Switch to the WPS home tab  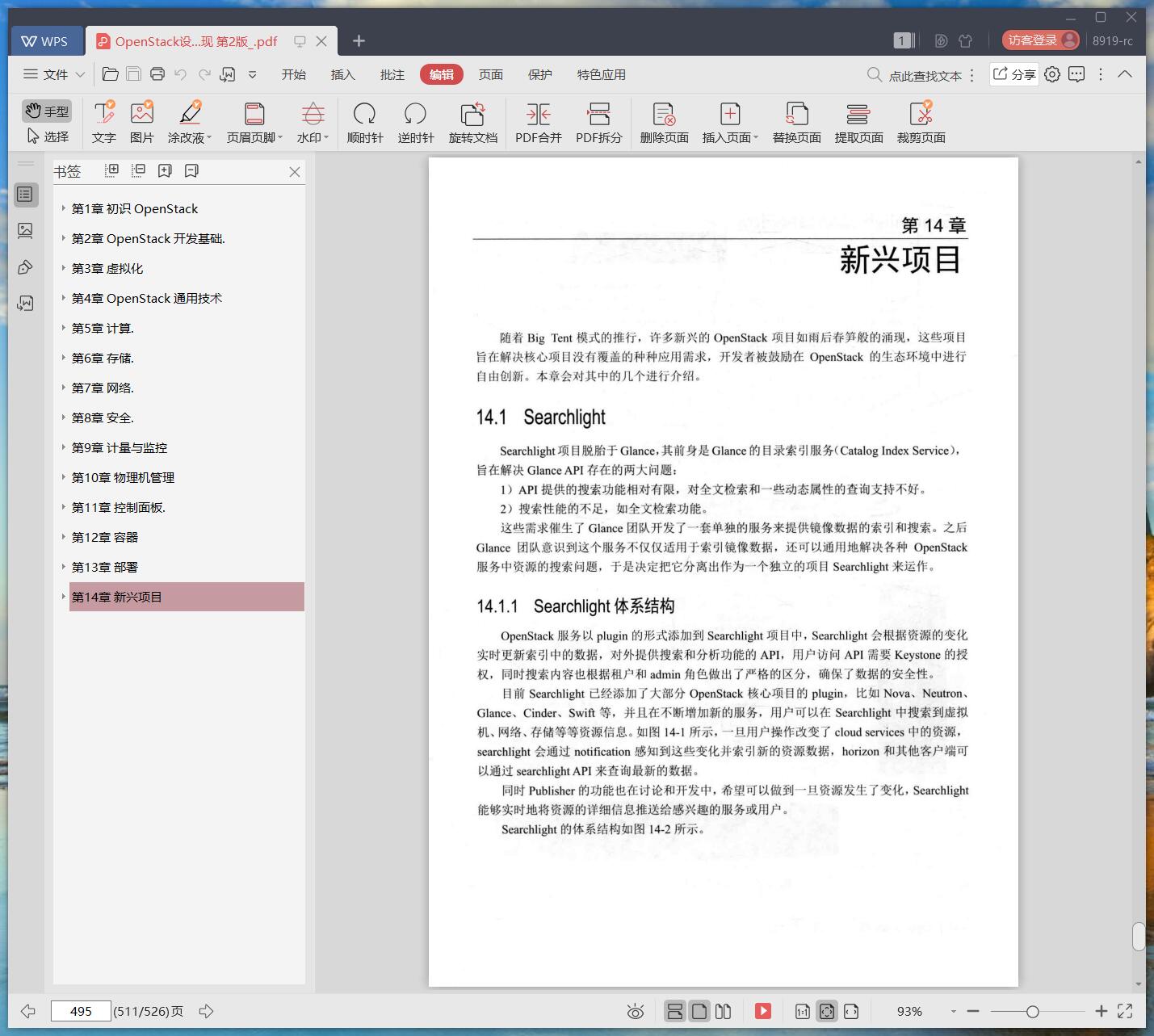(45, 41)
